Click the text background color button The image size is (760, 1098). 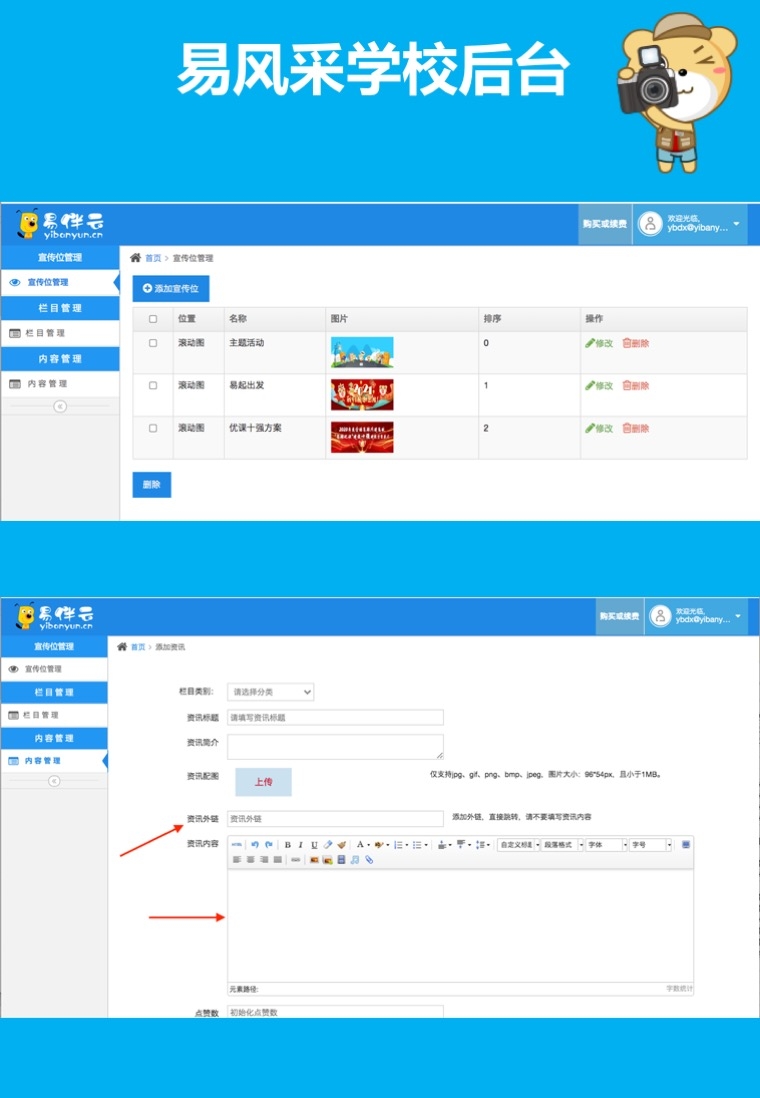pos(379,845)
